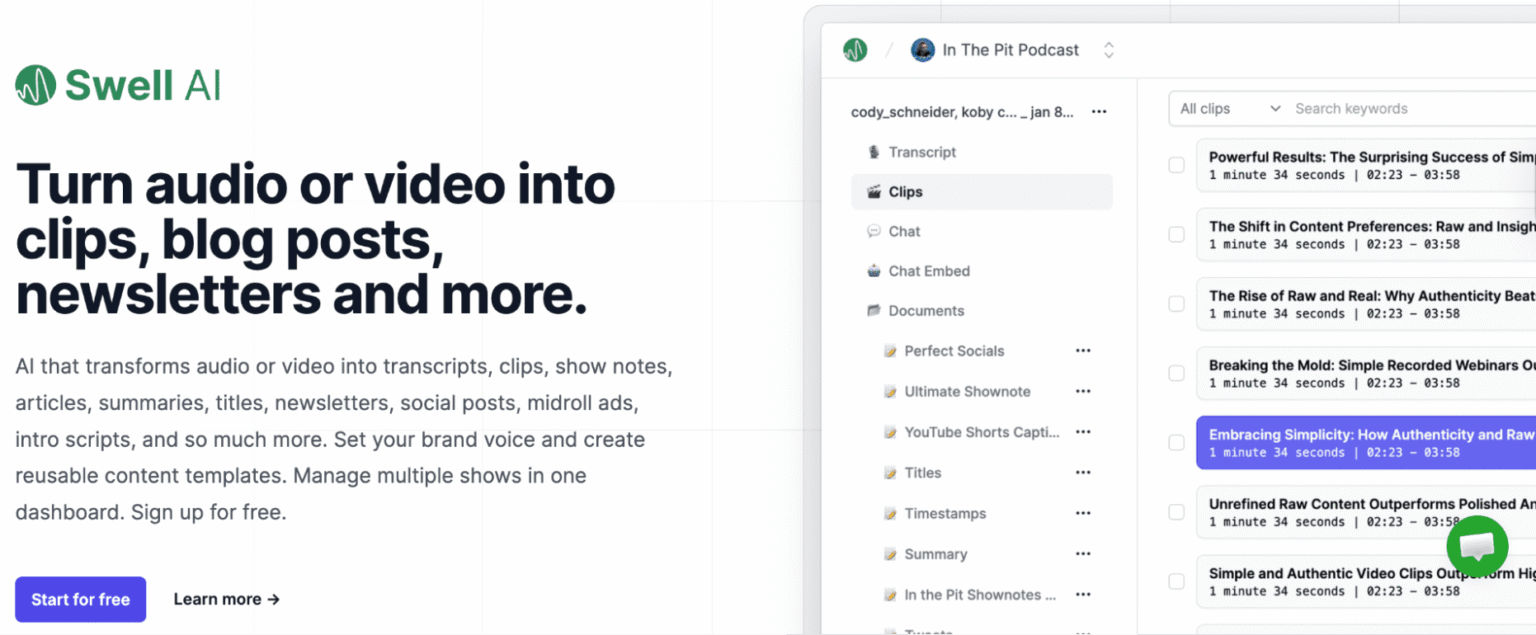Select the Breaking the Mold clip checkbox
The image size is (1536, 635).
(x=1177, y=373)
